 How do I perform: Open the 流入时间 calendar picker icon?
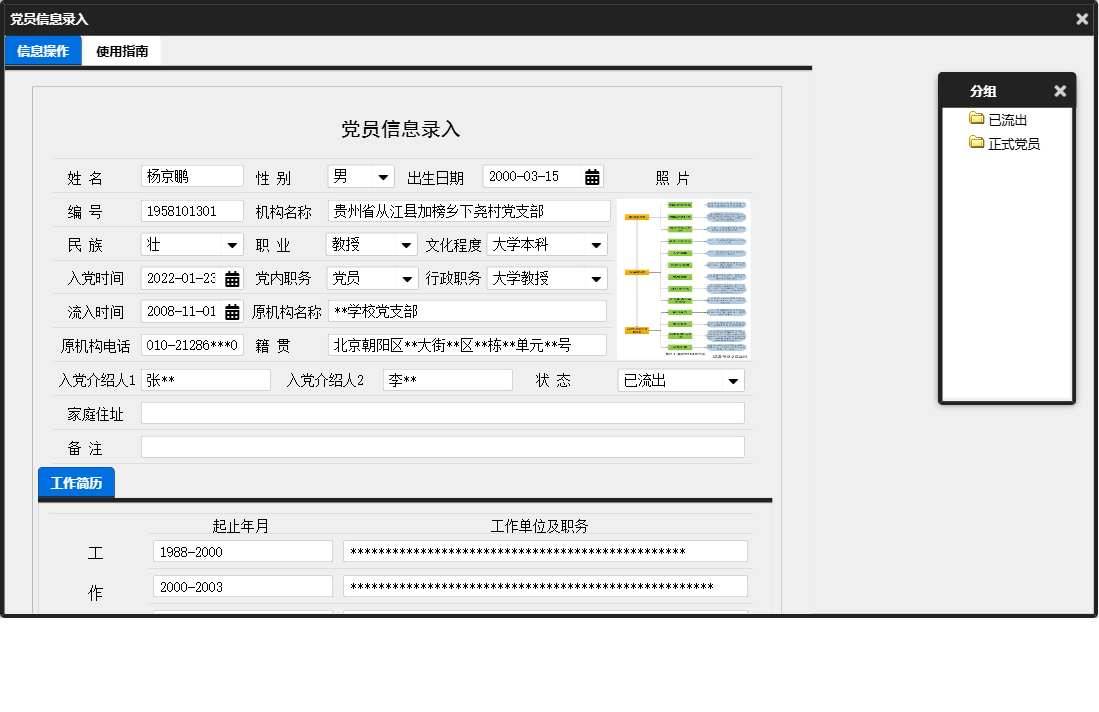click(x=232, y=311)
